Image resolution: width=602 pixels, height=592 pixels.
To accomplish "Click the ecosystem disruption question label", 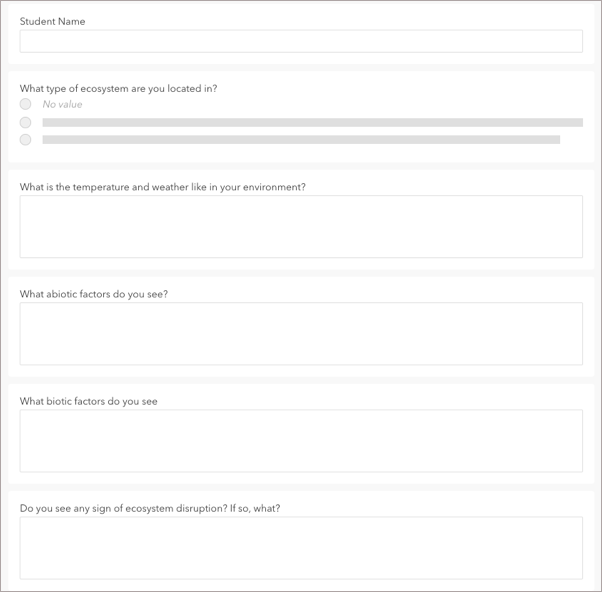I will 150,508.
